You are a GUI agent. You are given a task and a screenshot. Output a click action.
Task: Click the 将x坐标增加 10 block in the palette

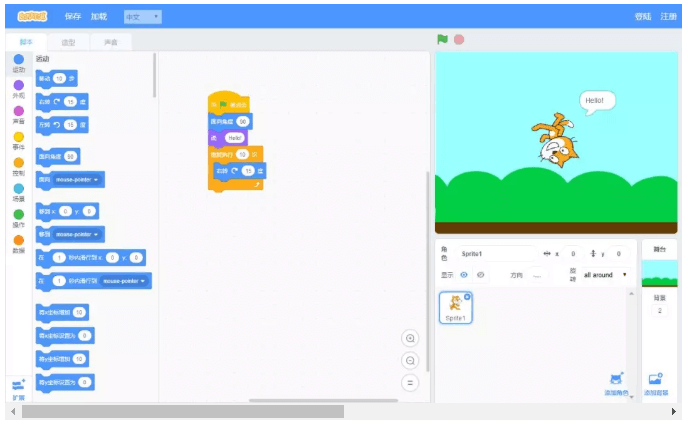click(62, 313)
